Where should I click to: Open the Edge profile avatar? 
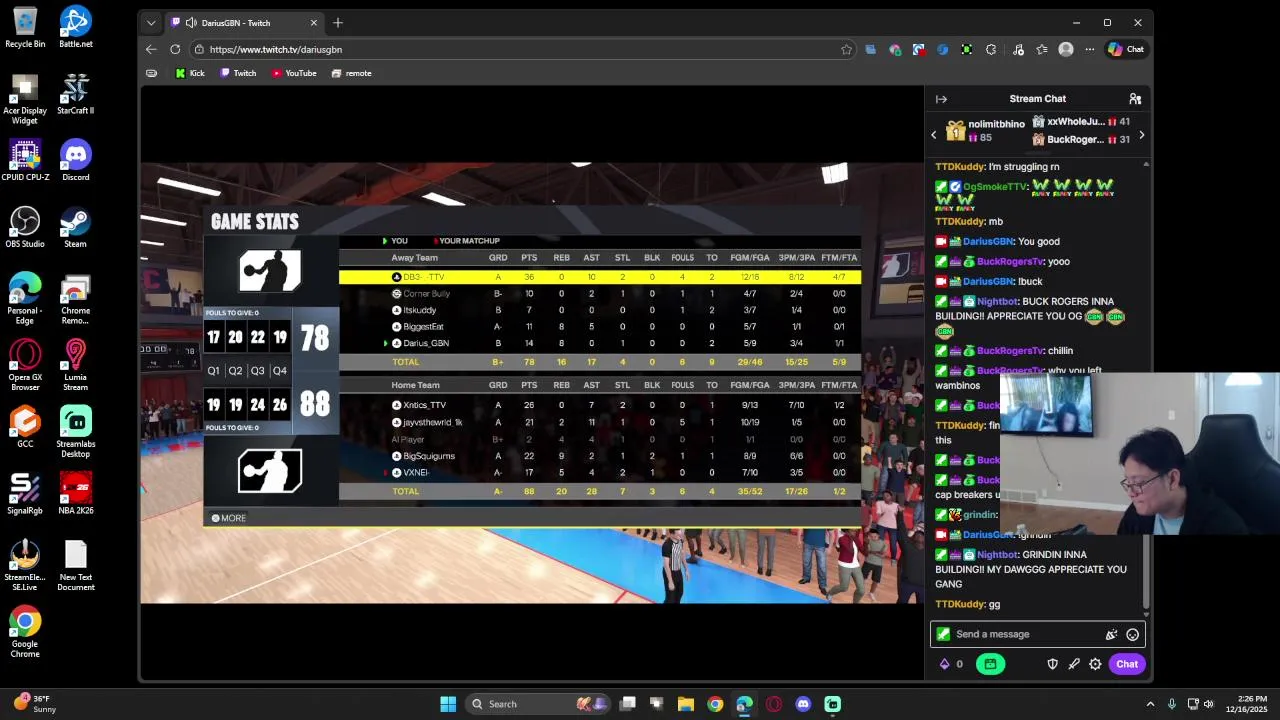(x=1066, y=49)
